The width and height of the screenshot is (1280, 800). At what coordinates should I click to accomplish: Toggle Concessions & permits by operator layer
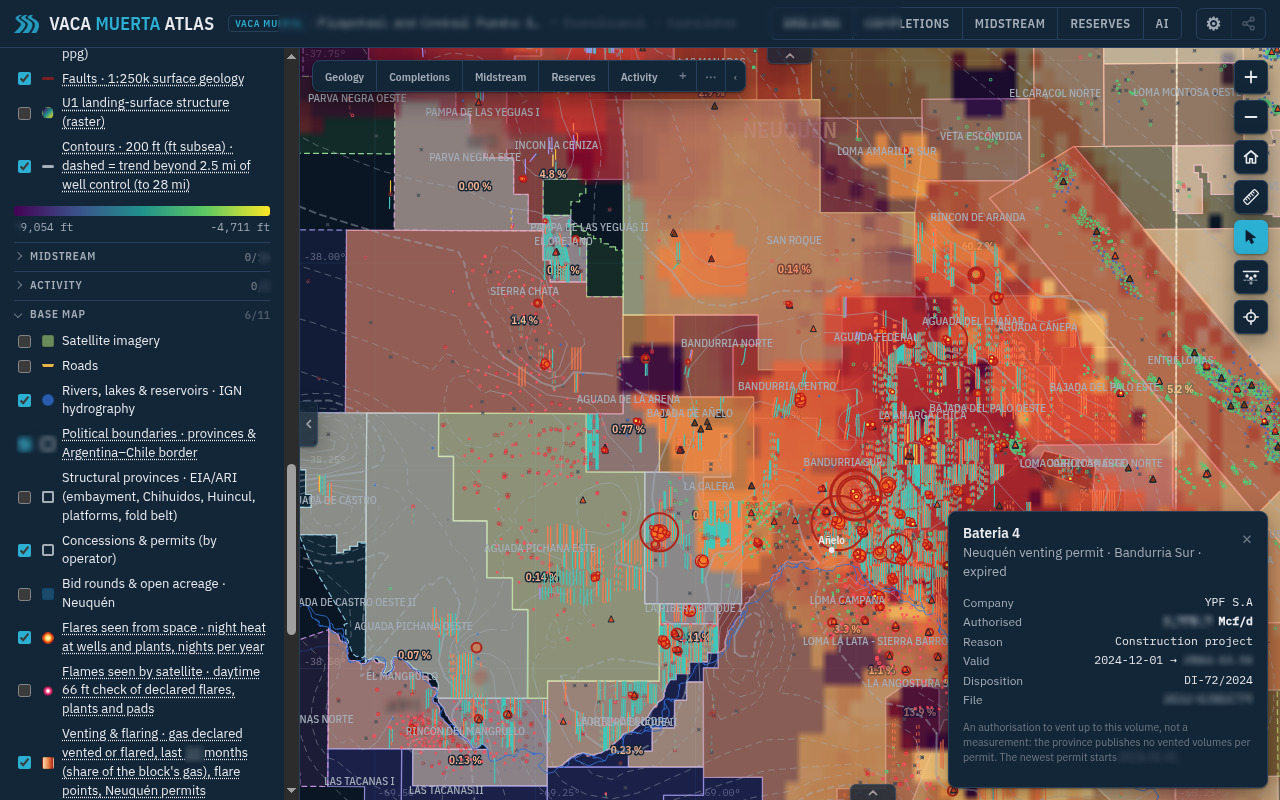[x=24, y=550]
